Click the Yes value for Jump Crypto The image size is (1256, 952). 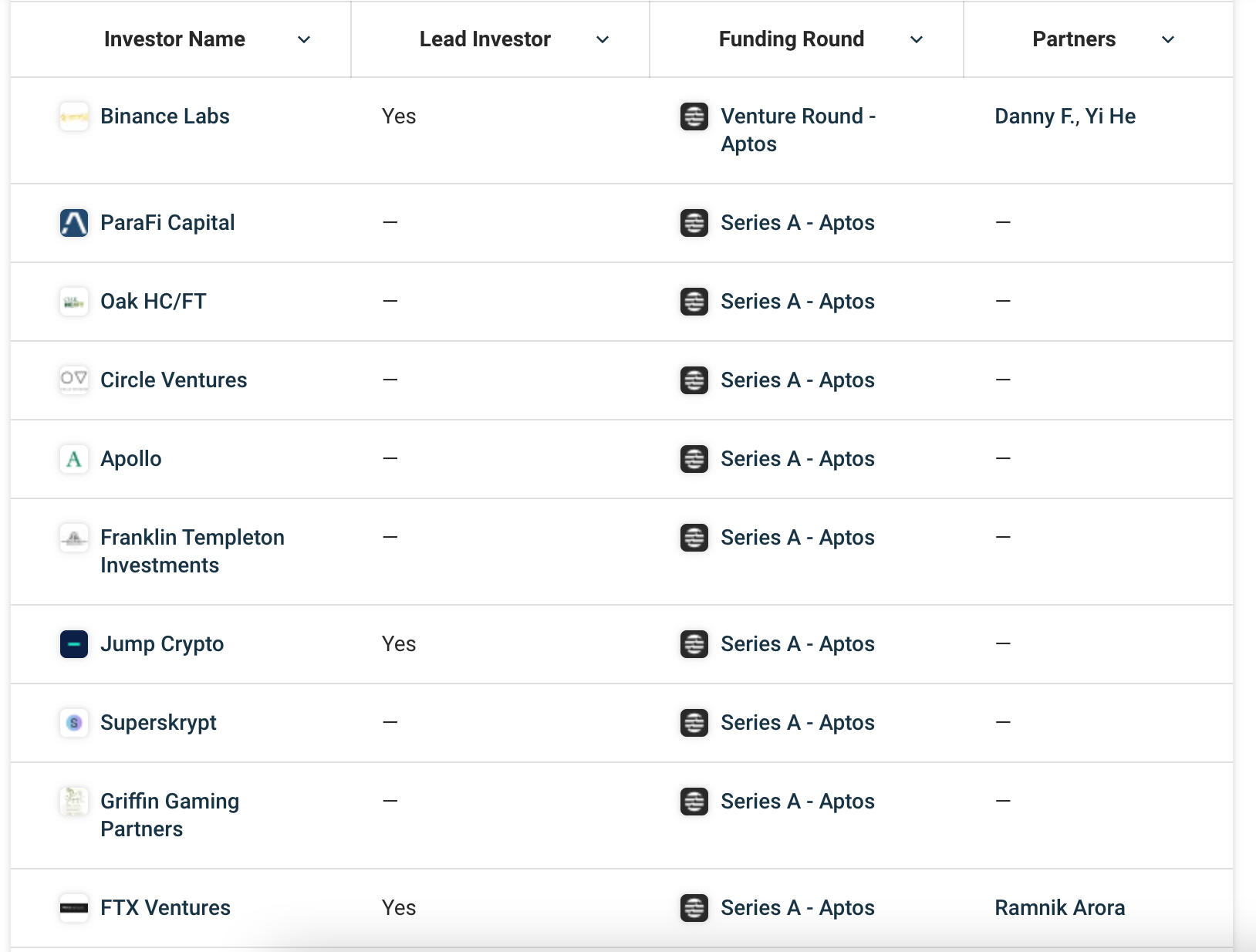click(399, 644)
